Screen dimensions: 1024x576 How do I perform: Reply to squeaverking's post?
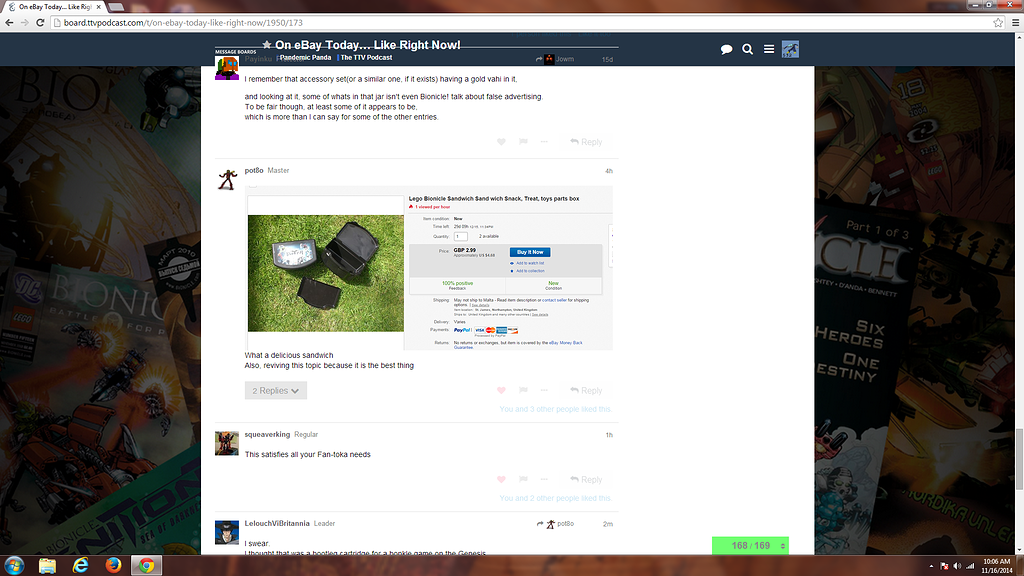[x=587, y=479]
